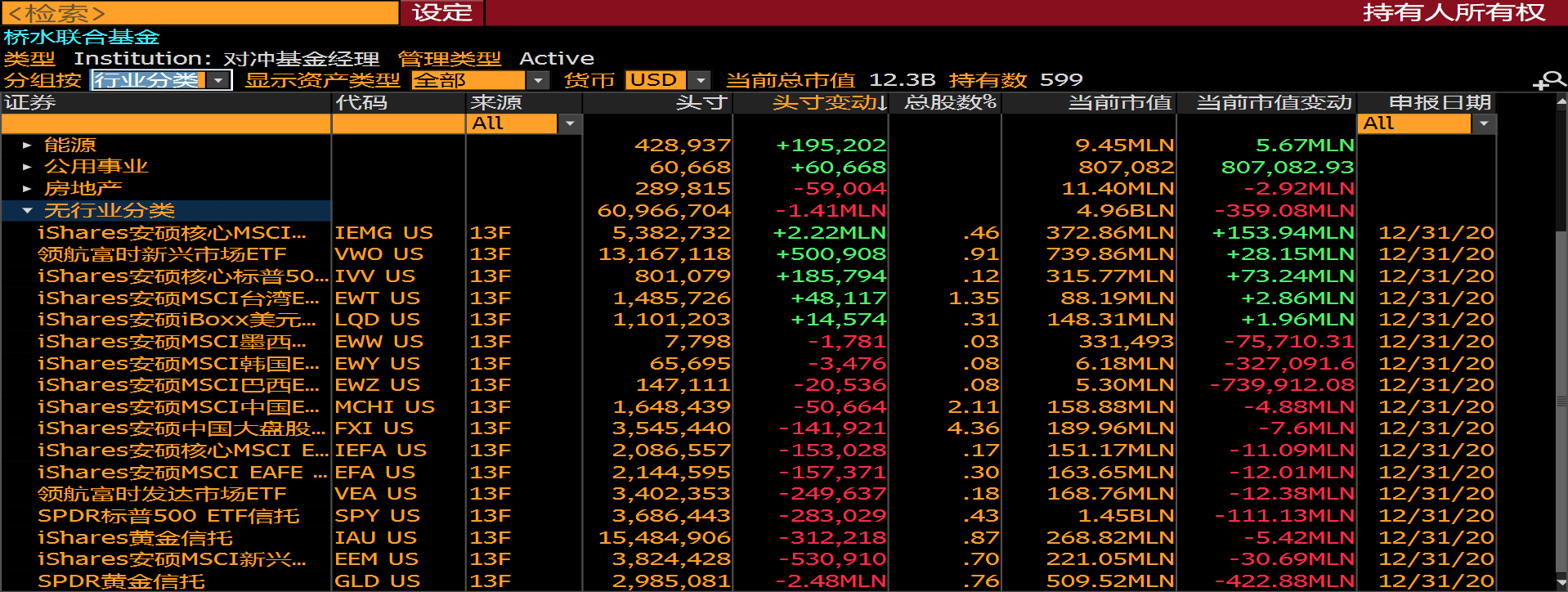Viewport: 1568px width, 592px height.
Task: Sort by the 头寸 column header
Action: tap(657, 102)
